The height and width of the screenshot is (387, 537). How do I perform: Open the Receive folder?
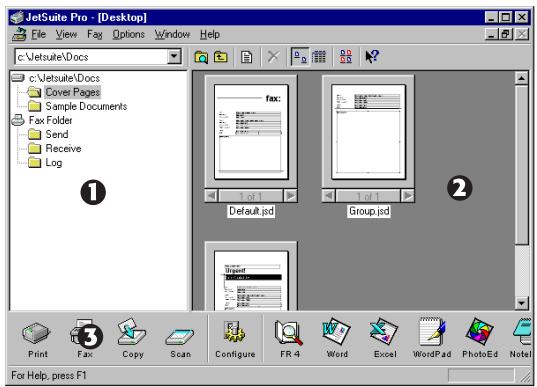[64, 148]
